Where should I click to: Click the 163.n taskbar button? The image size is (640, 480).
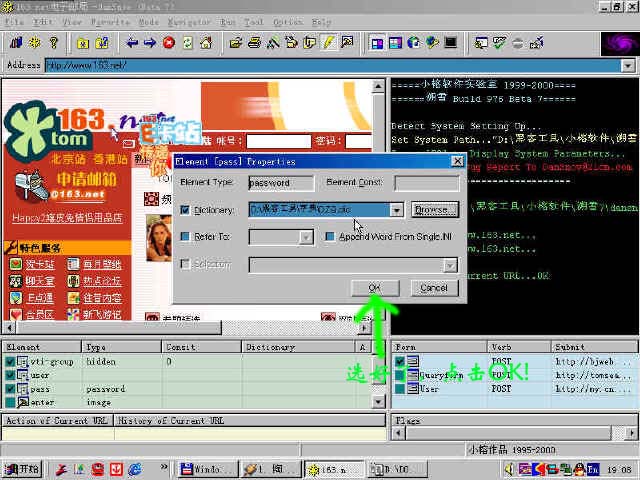click(x=334, y=469)
